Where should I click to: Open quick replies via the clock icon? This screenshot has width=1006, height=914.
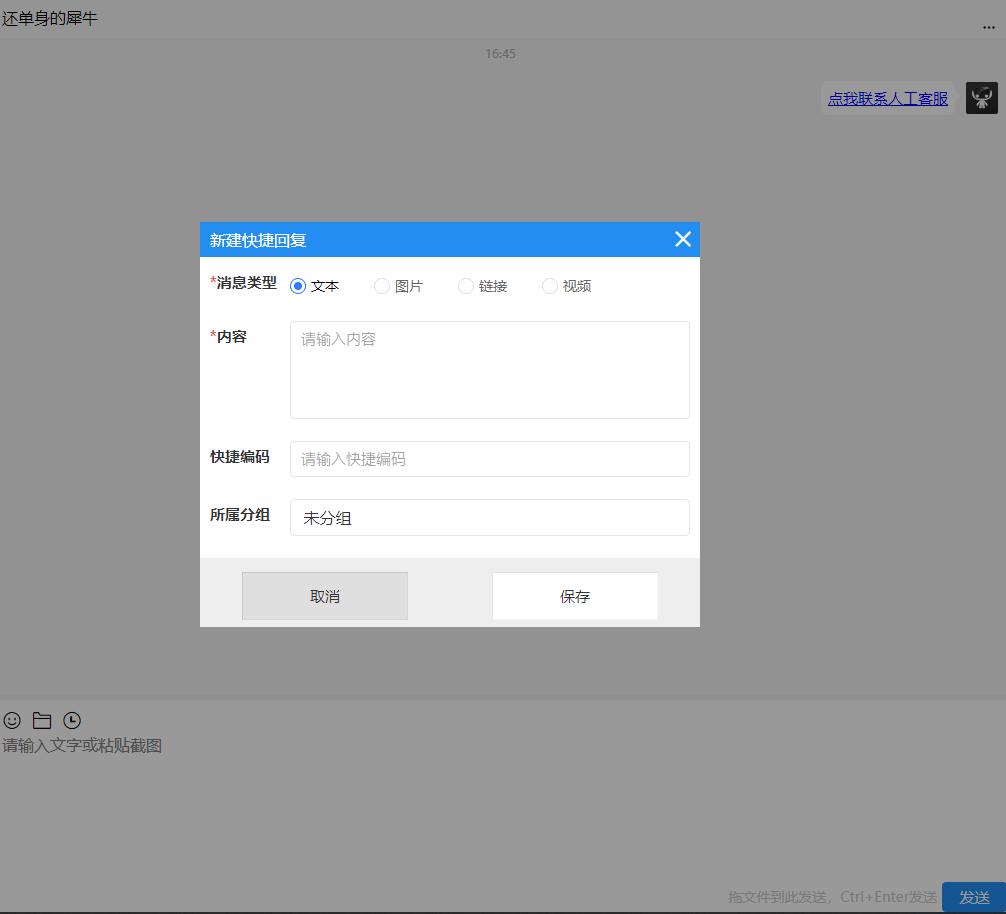click(x=72, y=720)
